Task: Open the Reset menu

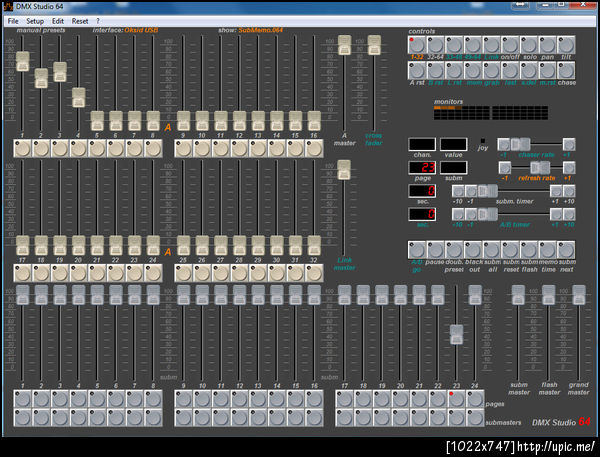Action: (80, 21)
